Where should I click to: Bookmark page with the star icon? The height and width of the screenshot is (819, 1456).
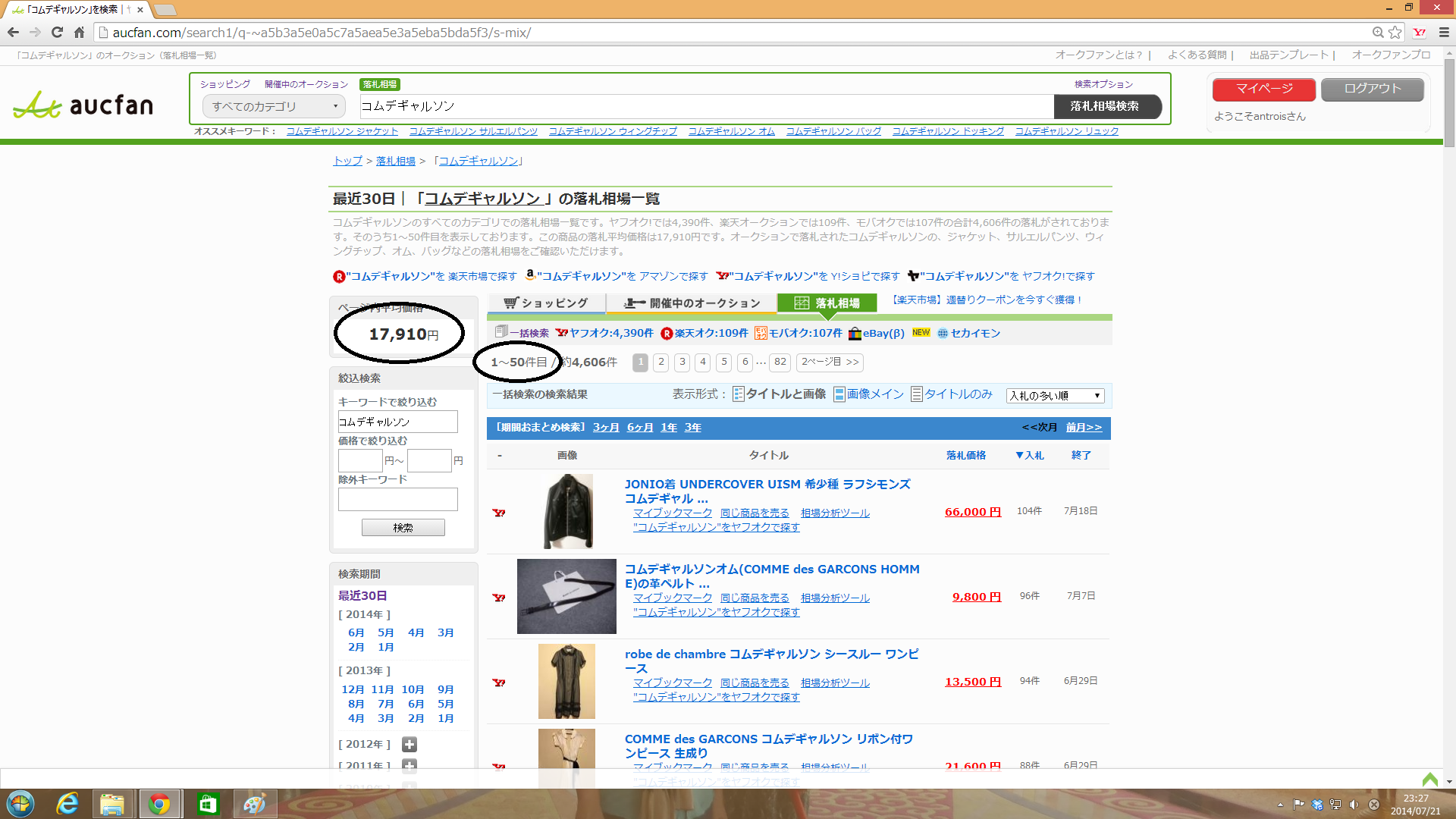tap(1395, 32)
